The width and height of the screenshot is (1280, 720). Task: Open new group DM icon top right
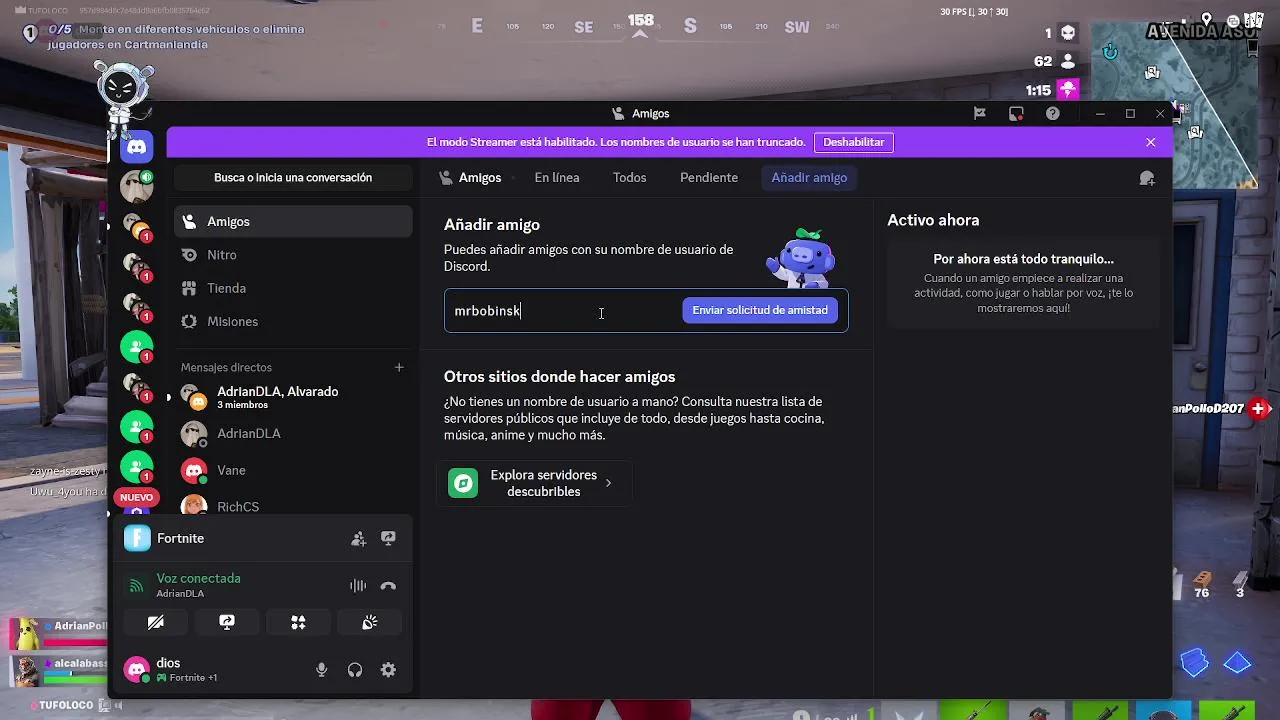coord(1147,178)
